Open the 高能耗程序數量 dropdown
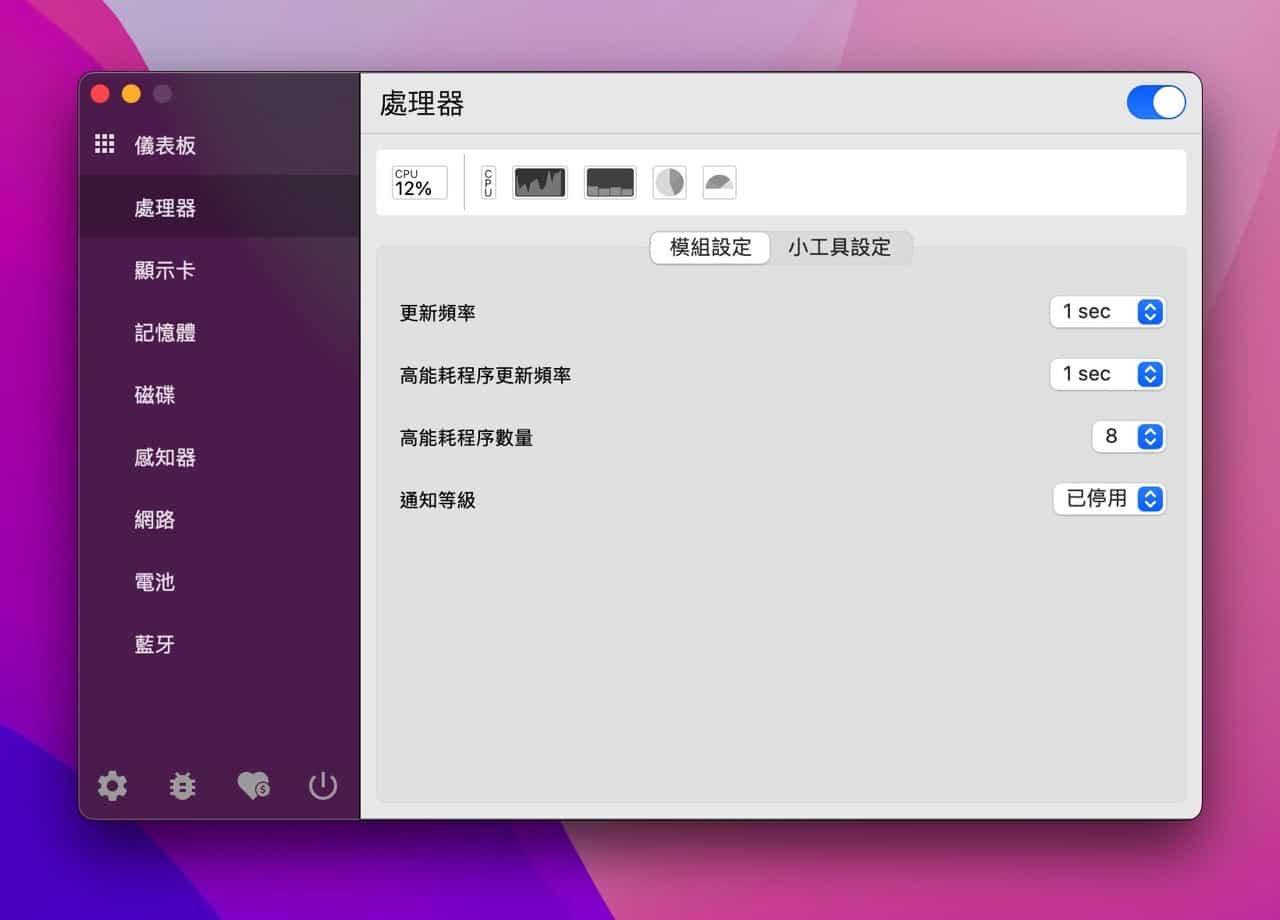 [1129, 437]
